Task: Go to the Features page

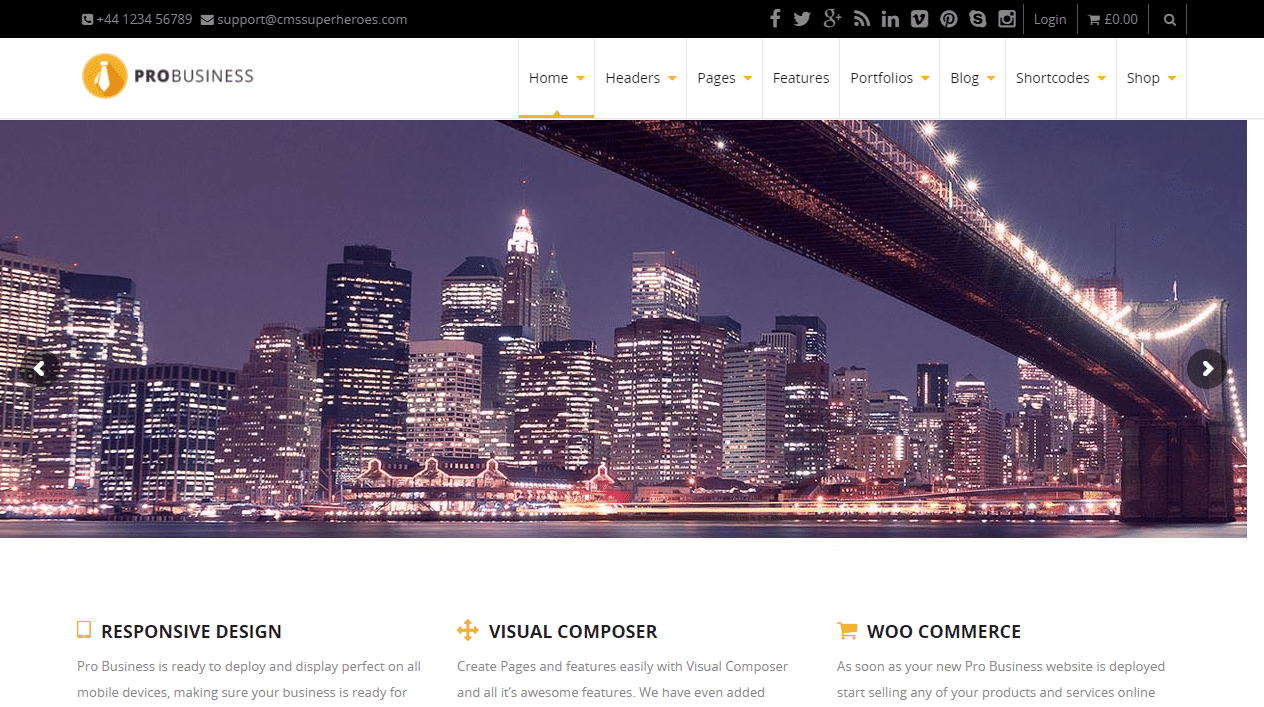Action: coord(801,78)
